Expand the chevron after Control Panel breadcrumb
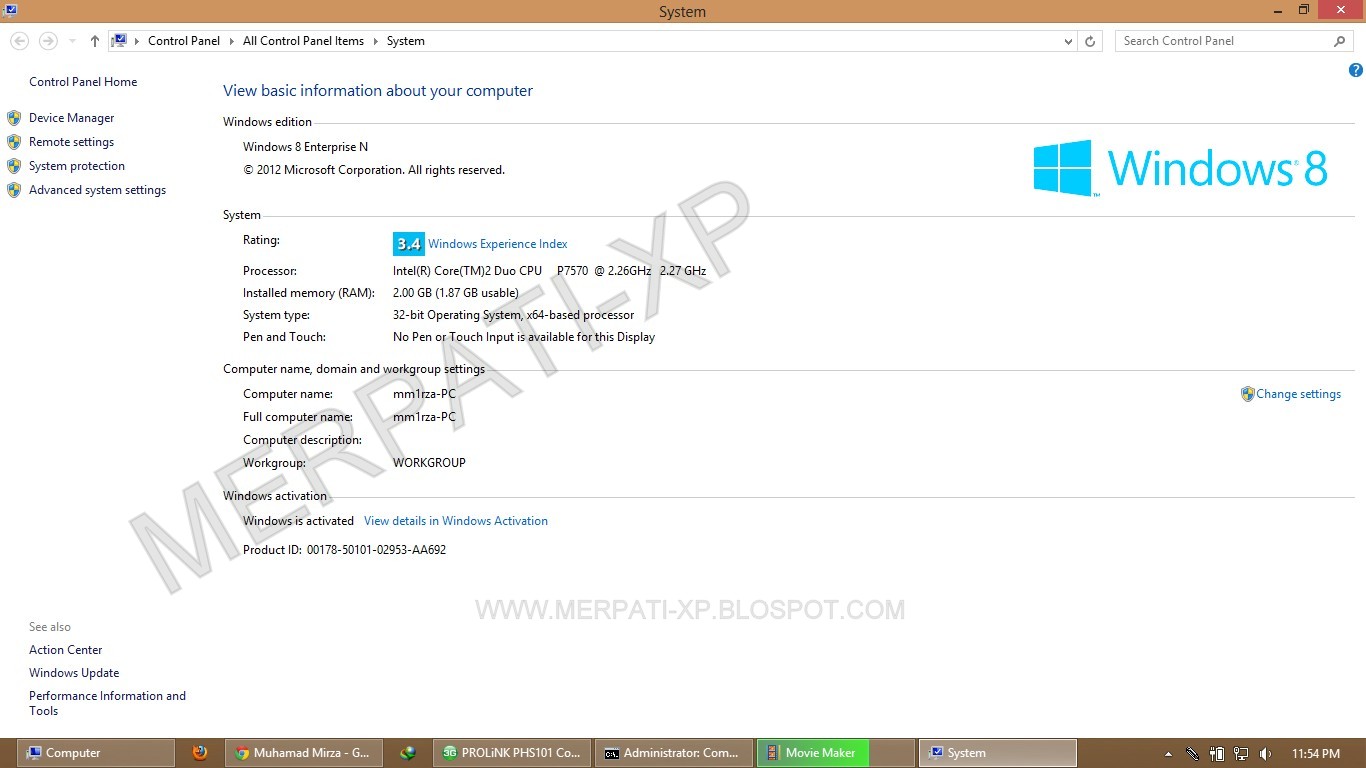Image resolution: width=1366 pixels, height=768 pixels. coord(232,41)
